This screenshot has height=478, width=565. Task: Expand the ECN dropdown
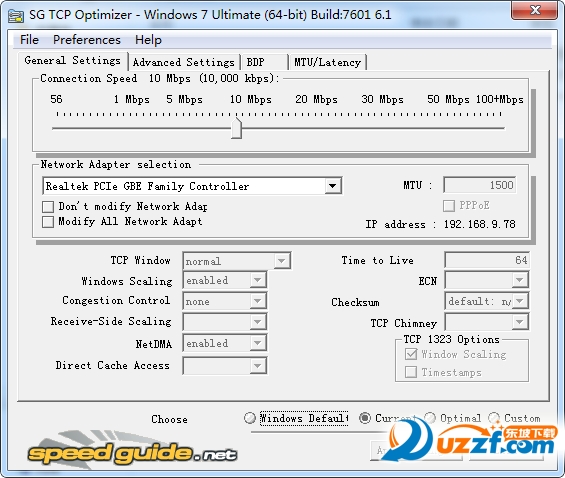pos(520,280)
